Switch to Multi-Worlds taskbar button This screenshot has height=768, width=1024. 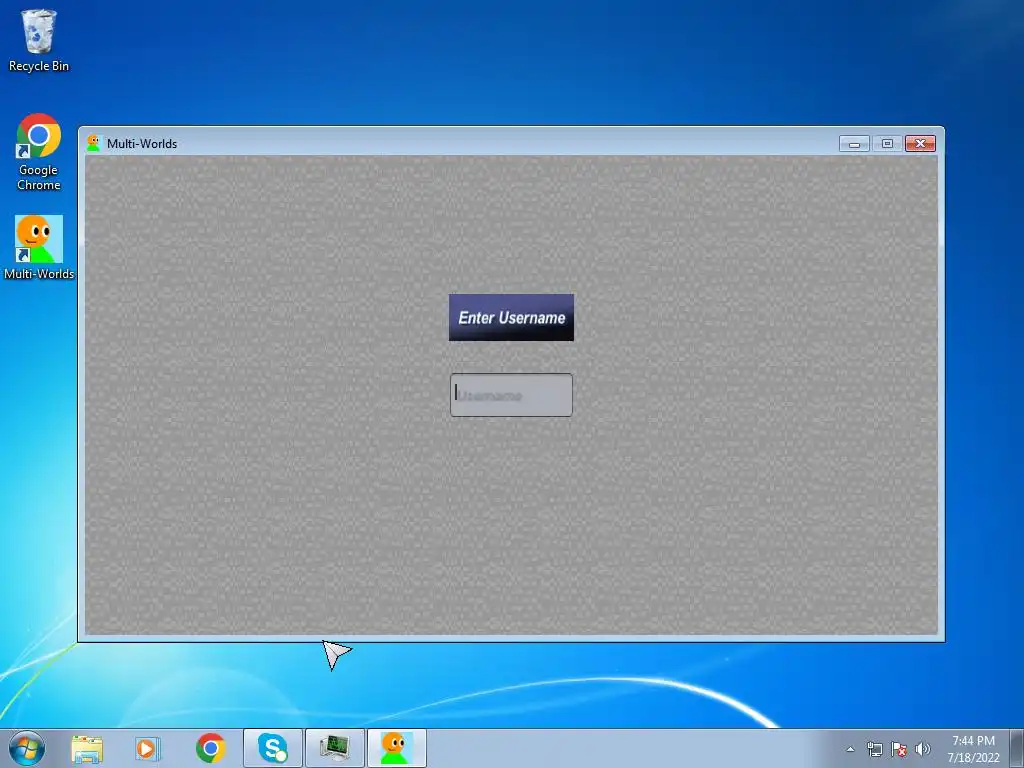pyautogui.click(x=396, y=748)
